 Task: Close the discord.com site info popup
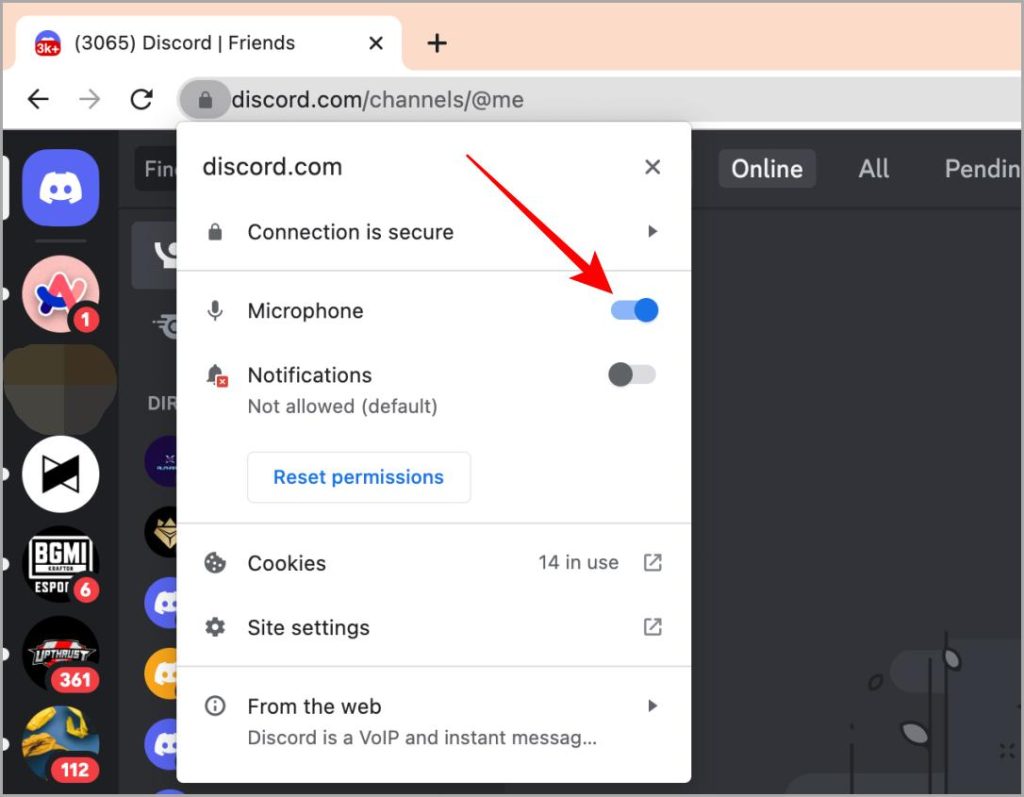[x=652, y=167]
